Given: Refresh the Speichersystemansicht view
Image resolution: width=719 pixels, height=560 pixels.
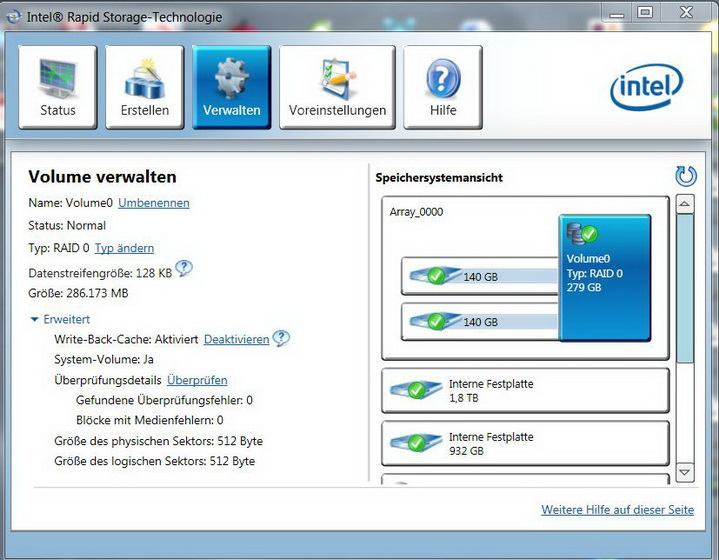Looking at the screenshot, I should (686, 176).
